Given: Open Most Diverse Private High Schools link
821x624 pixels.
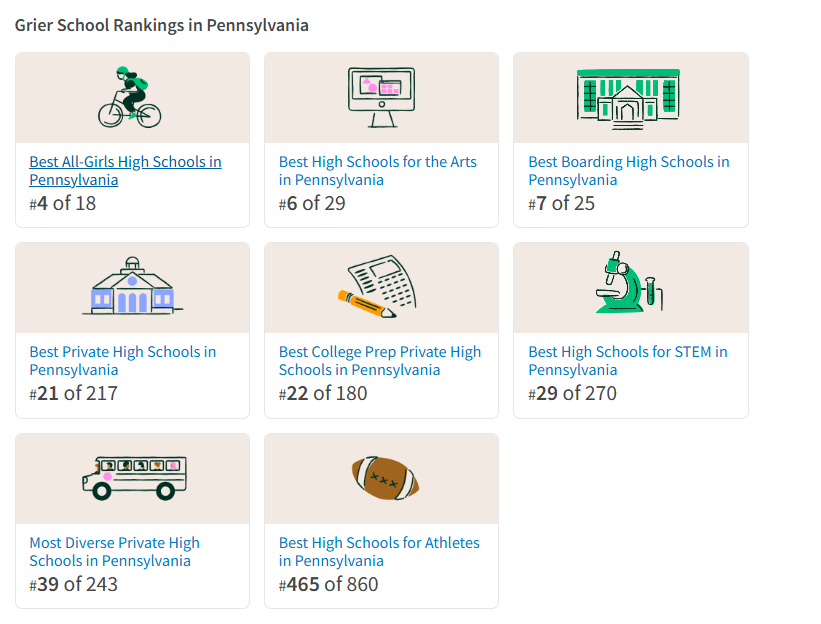Looking at the screenshot, I should tap(114, 552).
